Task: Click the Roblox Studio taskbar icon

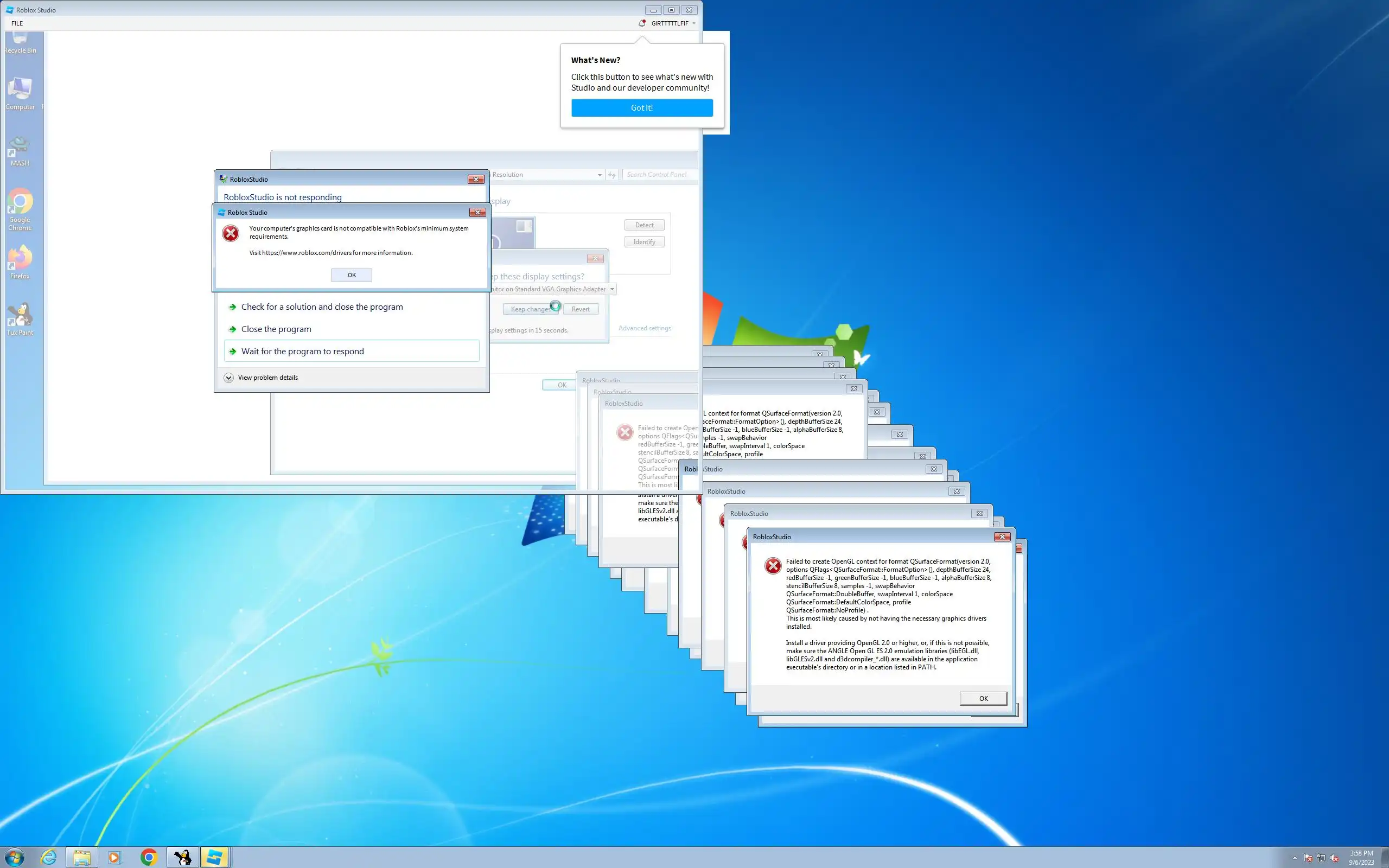Action: tap(214, 857)
